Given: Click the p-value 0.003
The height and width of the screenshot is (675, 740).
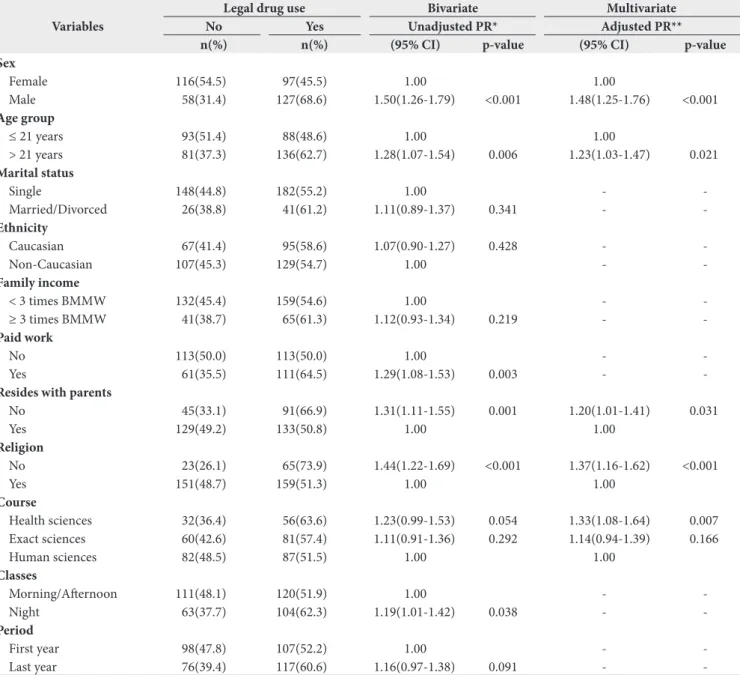Looking at the screenshot, I should pyautogui.click(x=503, y=374).
